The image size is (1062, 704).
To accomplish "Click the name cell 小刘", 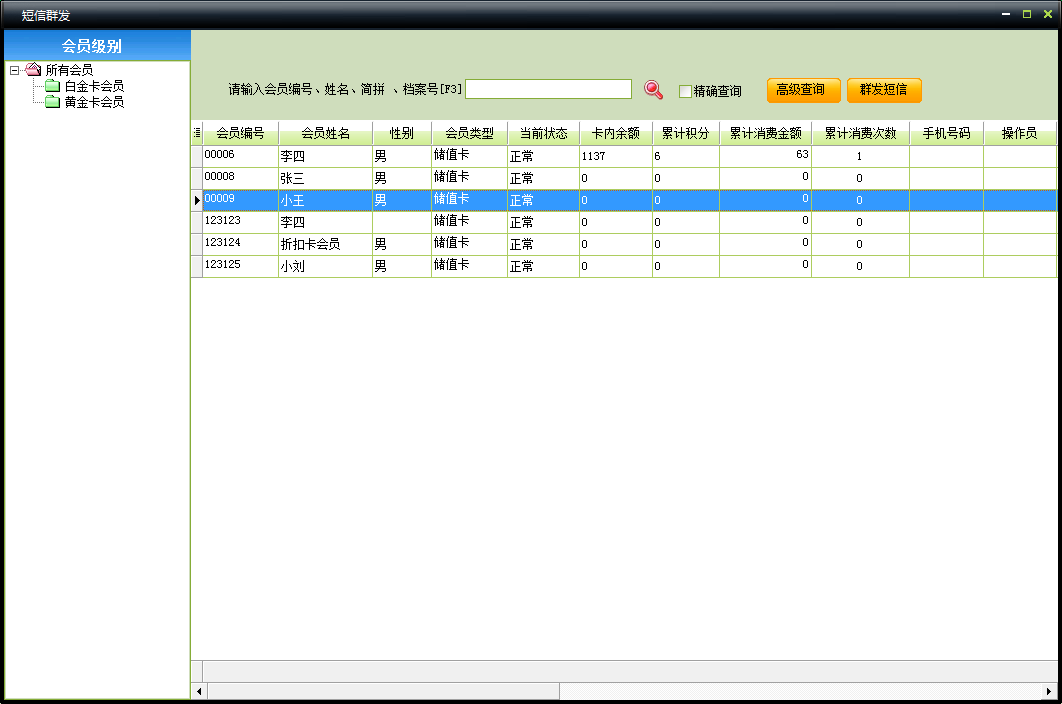I will point(326,266).
